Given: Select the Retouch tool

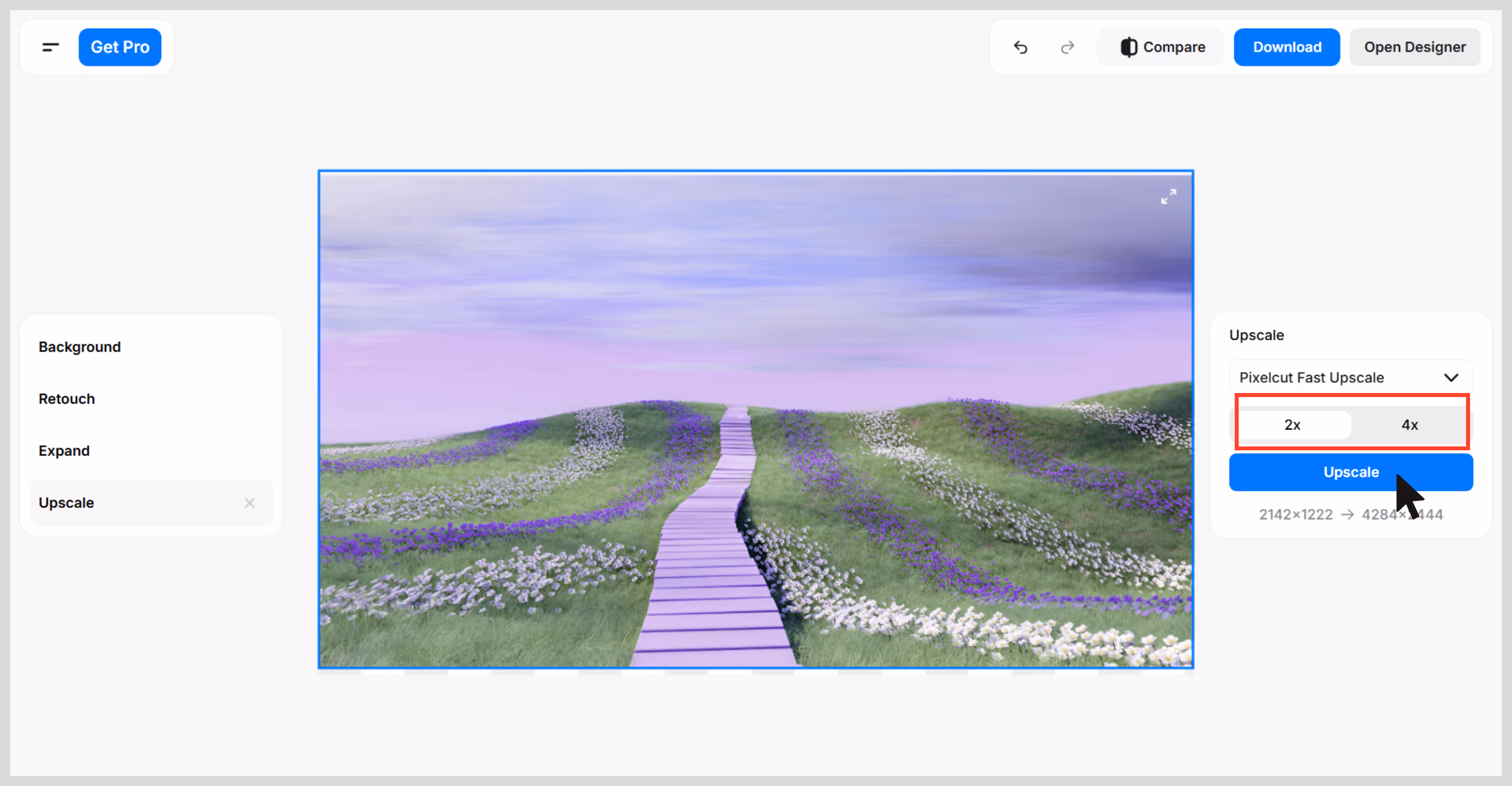Looking at the screenshot, I should click(152, 399).
